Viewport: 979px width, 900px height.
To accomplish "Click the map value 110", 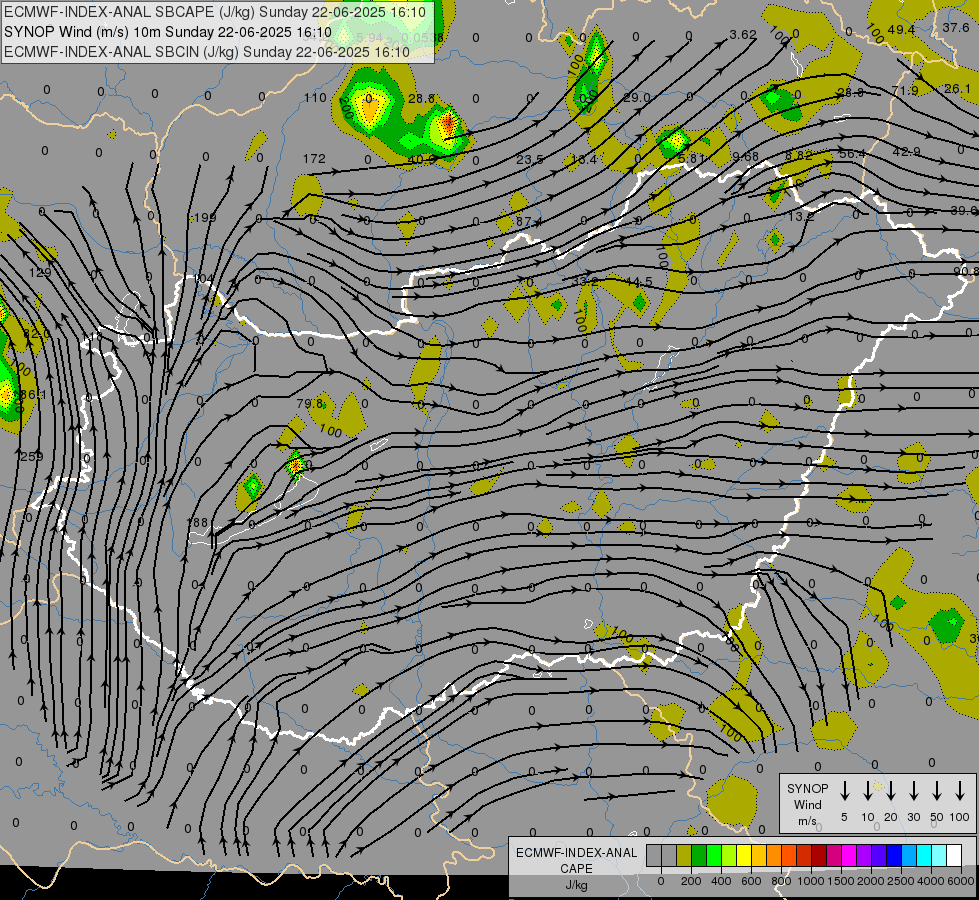I will [x=315, y=97].
